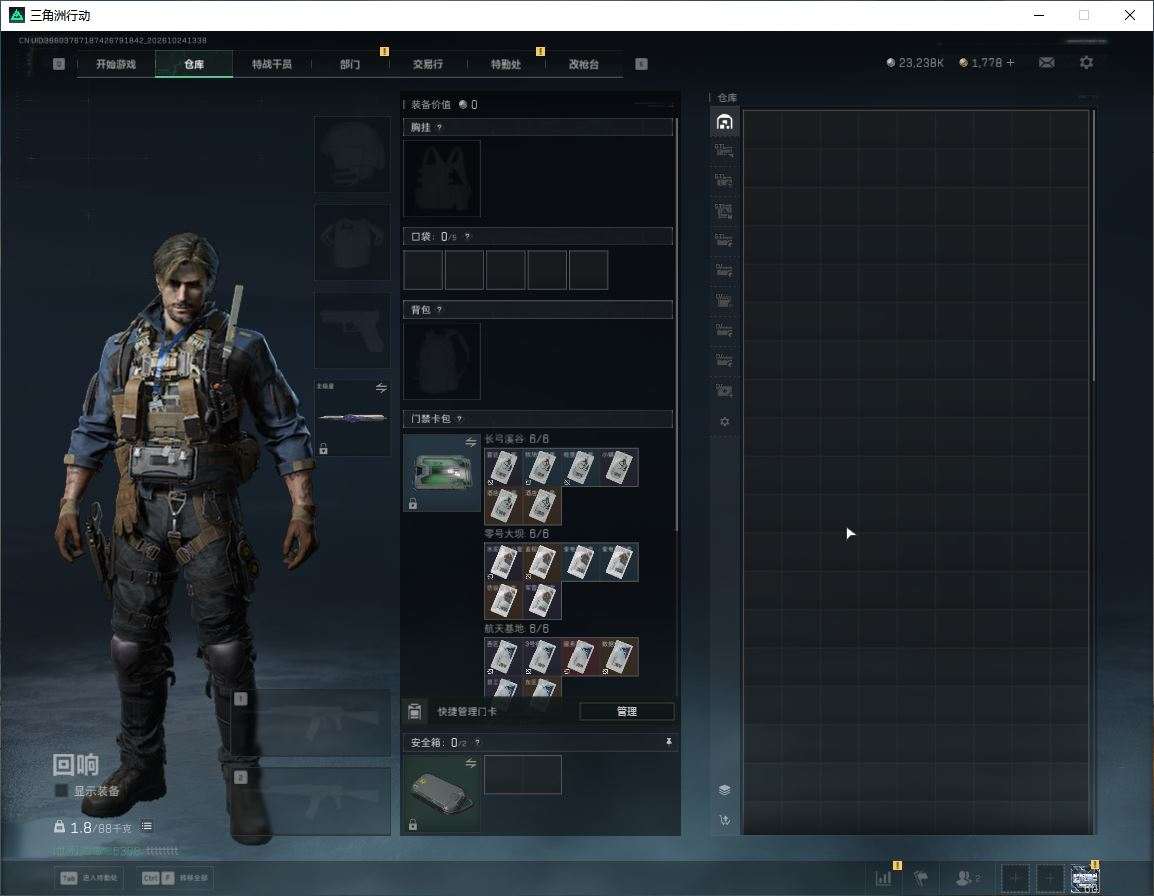Click the first keycard under 航天基地
The image size is (1154, 896).
point(504,657)
